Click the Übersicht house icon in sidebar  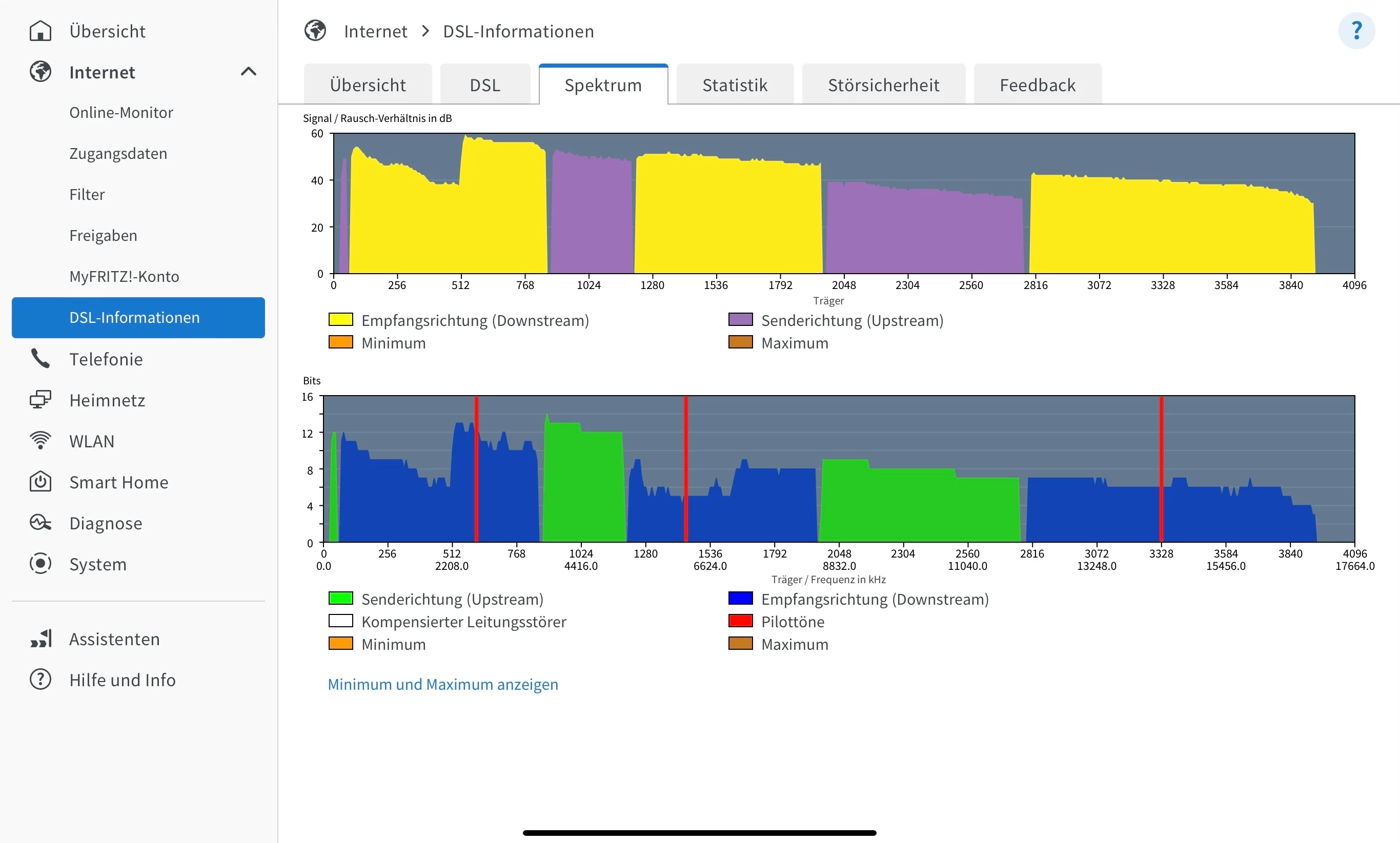point(40,31)
